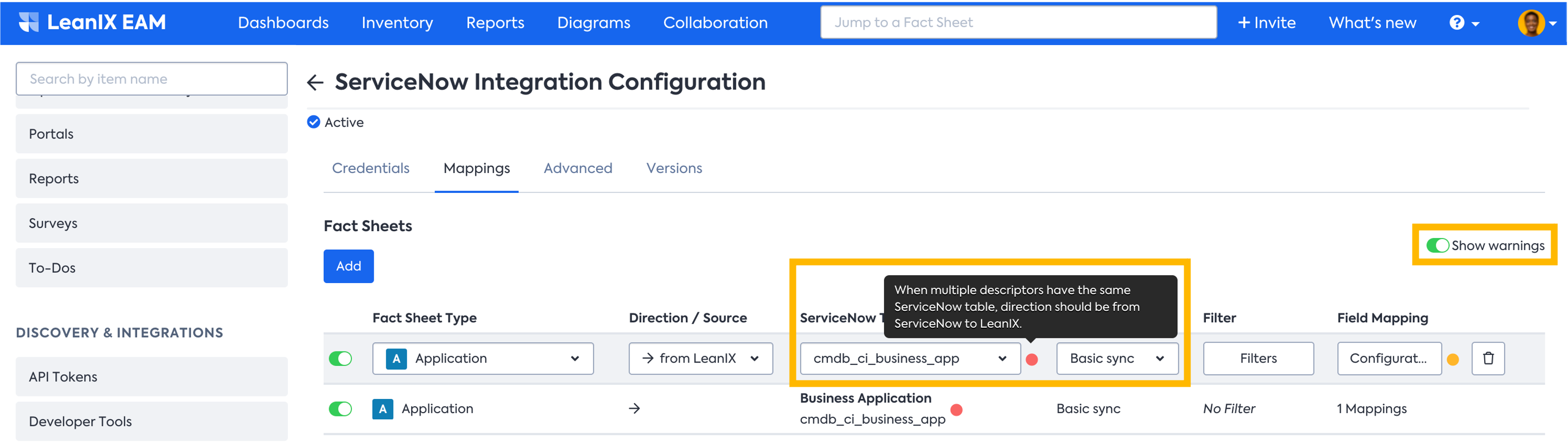Click the LeanIX EAM logo icon

coord(28,22)
